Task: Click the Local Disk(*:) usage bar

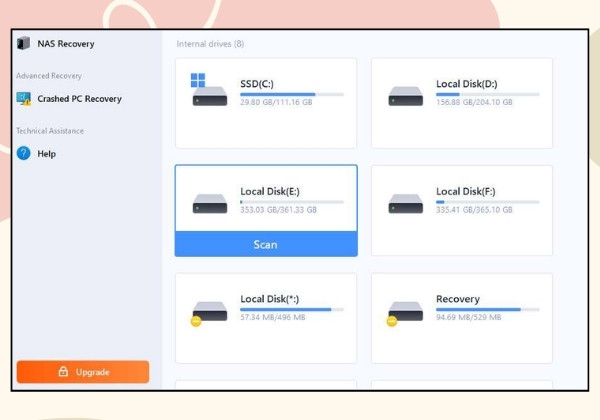Action: click(292, 309)
